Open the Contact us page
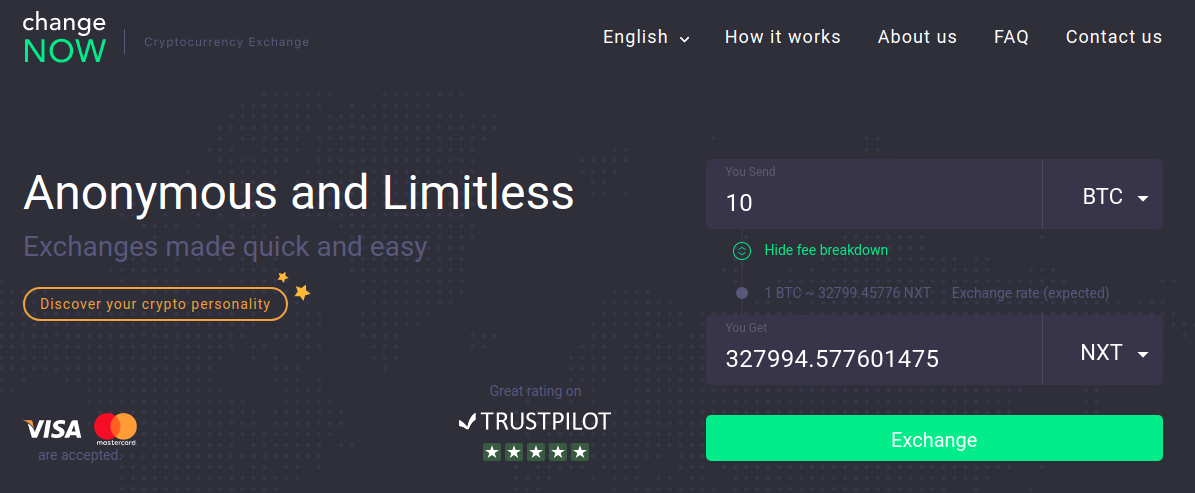The image size is (1195, 493). click(x=1114, y=37)
